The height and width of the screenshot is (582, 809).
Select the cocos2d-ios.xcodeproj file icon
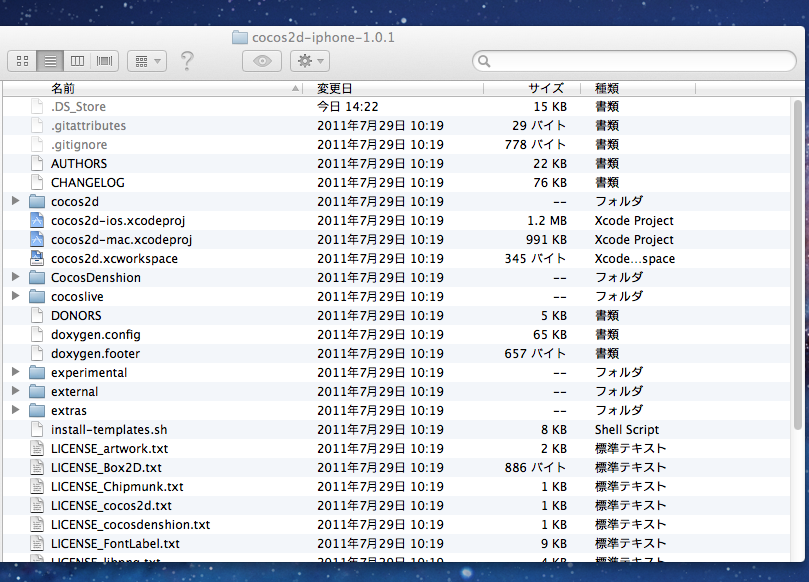(x=37, y=220)
